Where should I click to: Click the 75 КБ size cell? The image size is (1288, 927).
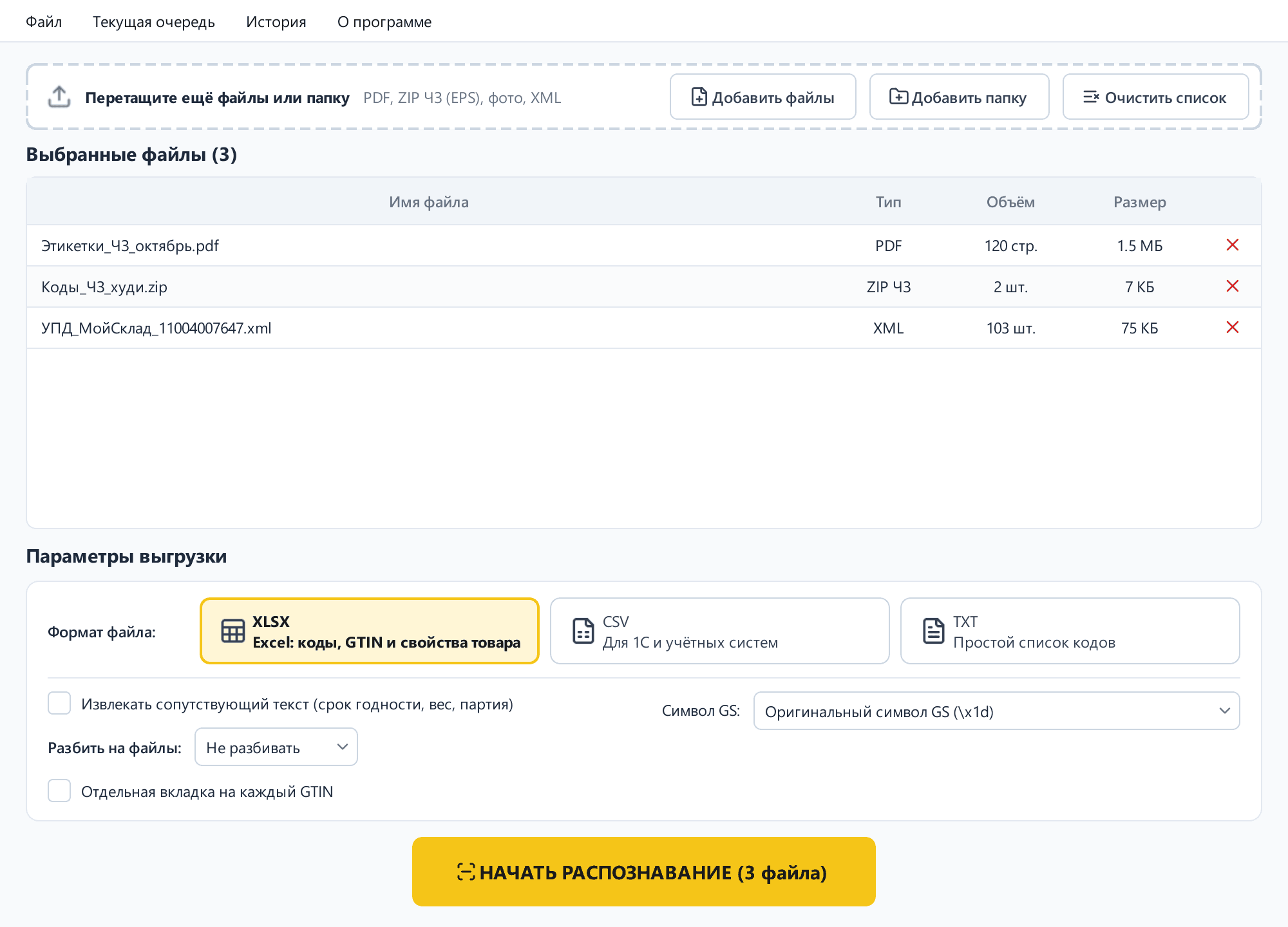(x=1140, y=328)
